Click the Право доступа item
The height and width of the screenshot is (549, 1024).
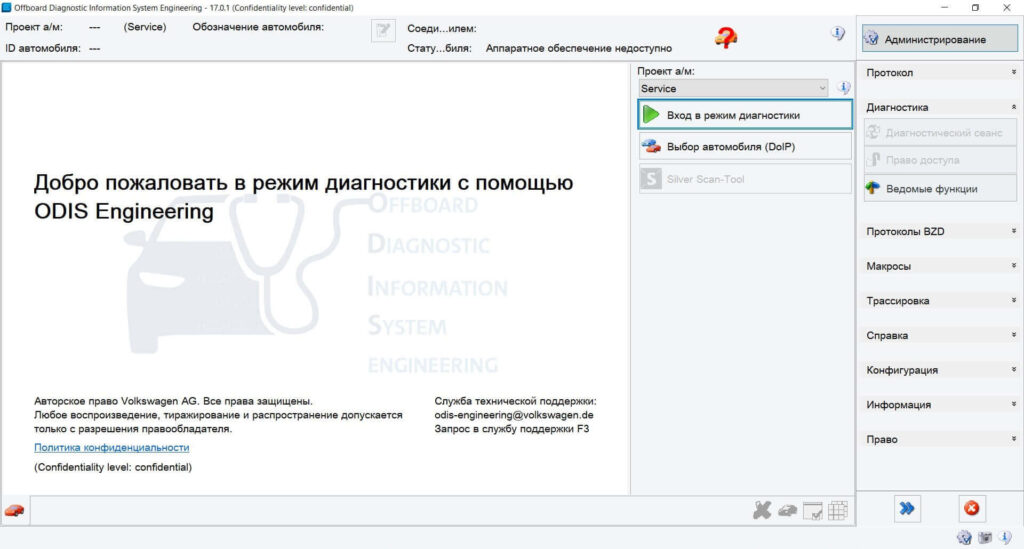pyautogui.click(x=940, y=160)
